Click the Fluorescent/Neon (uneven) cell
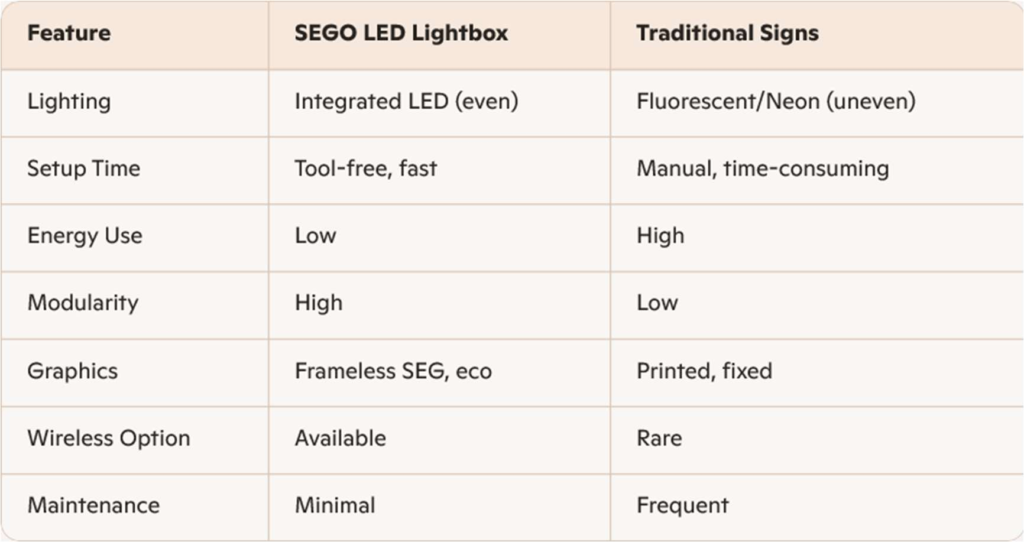 coord(776,101)
